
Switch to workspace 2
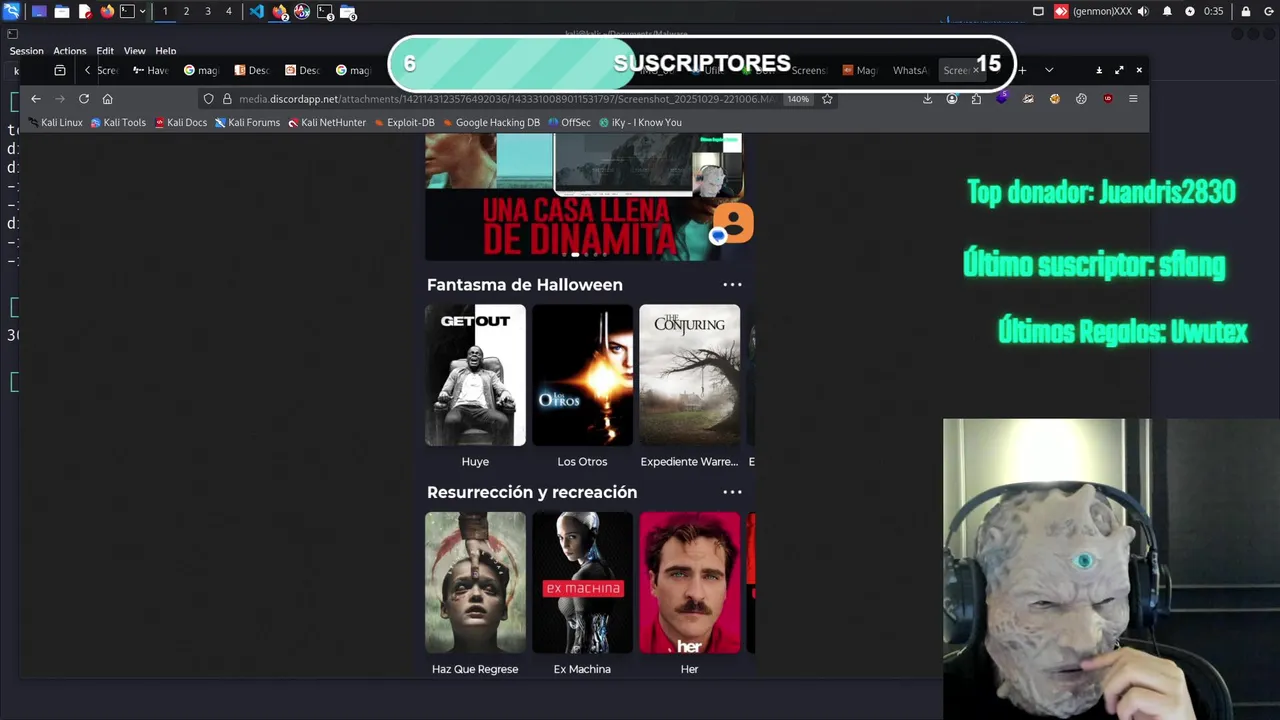coord(186,12)
